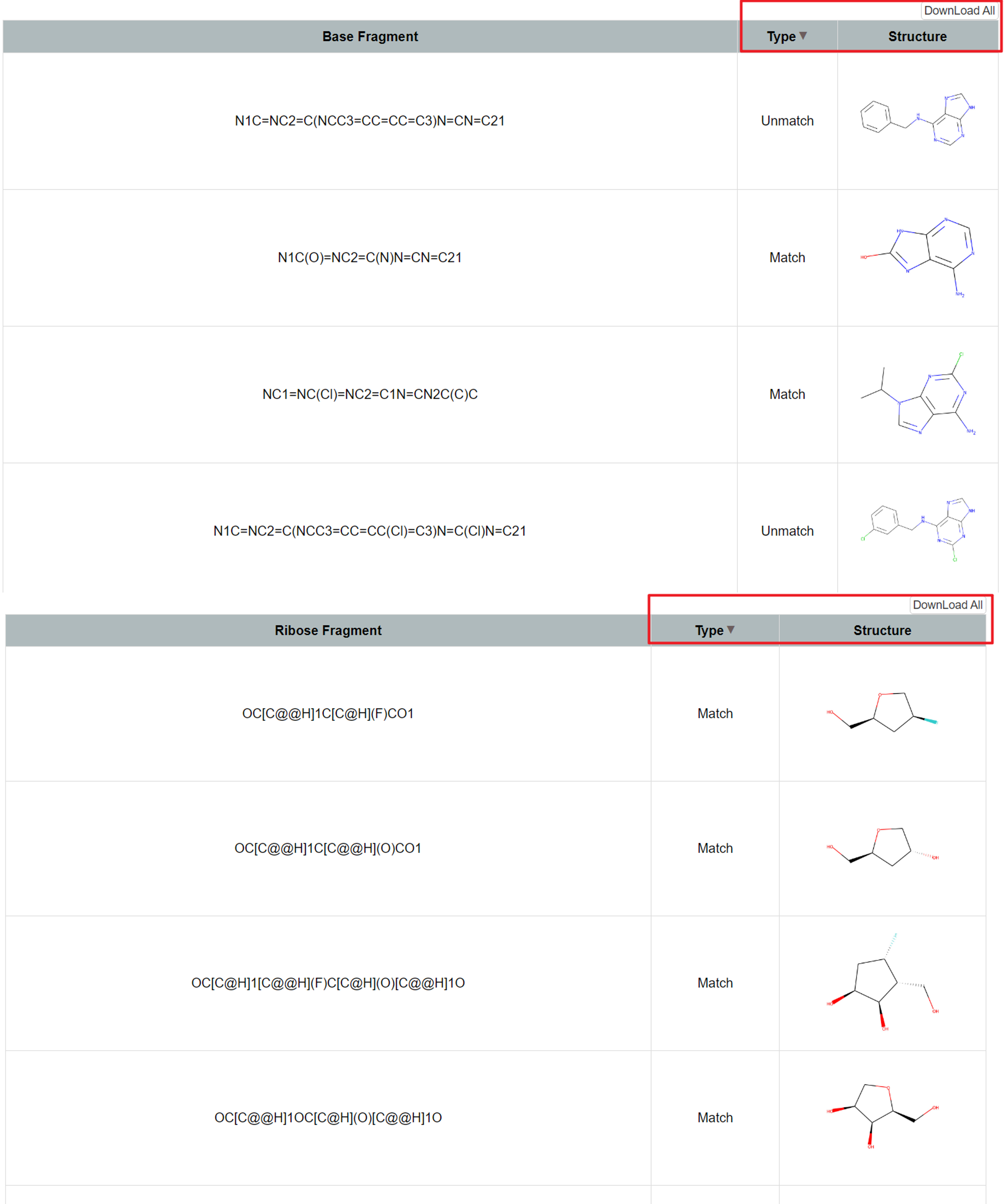1004x1204 pixels.
Task: Click Structure header in Ribose Fragment table
Action: 882,631
